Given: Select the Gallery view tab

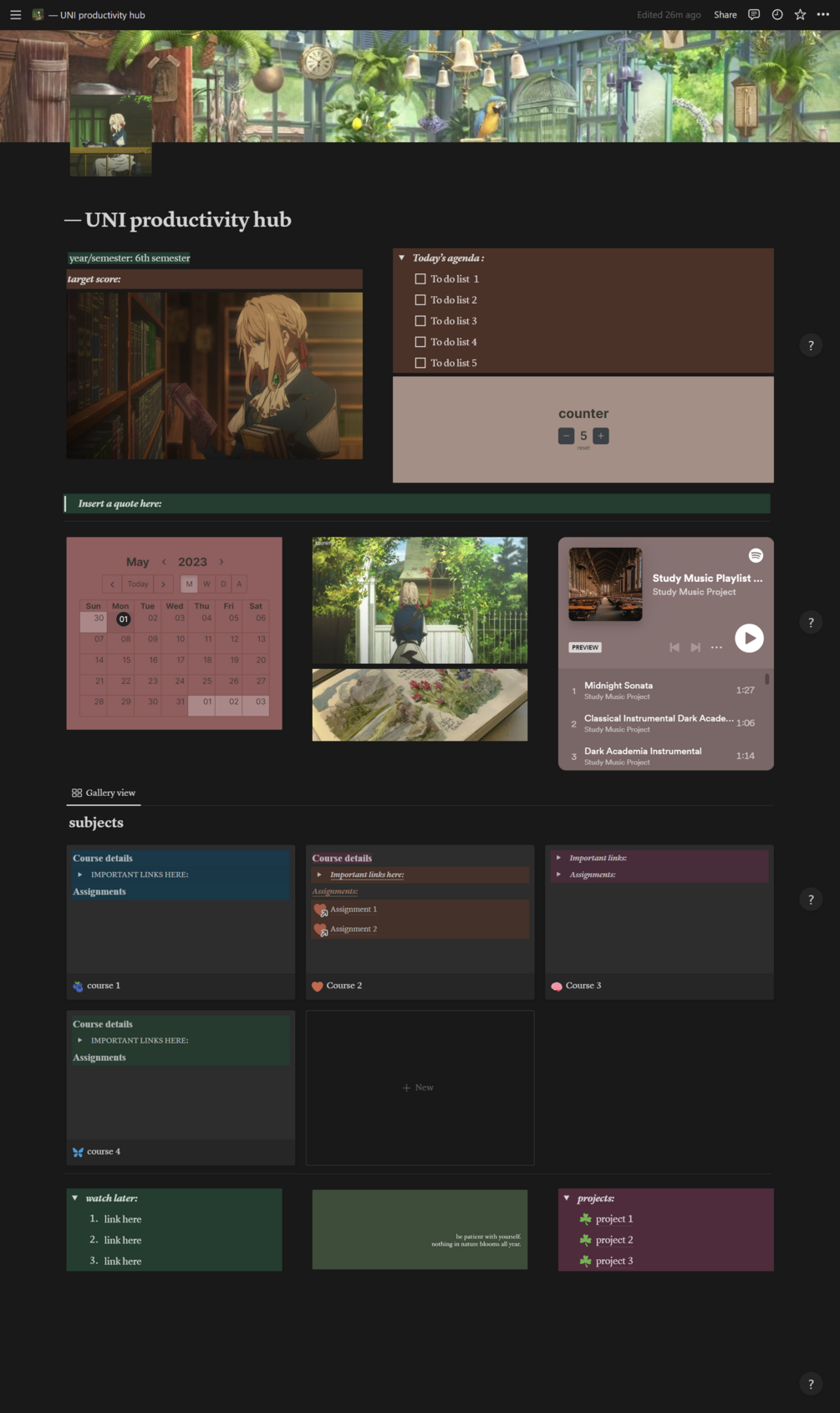Looking at the screenshot, I should (104, 793).
